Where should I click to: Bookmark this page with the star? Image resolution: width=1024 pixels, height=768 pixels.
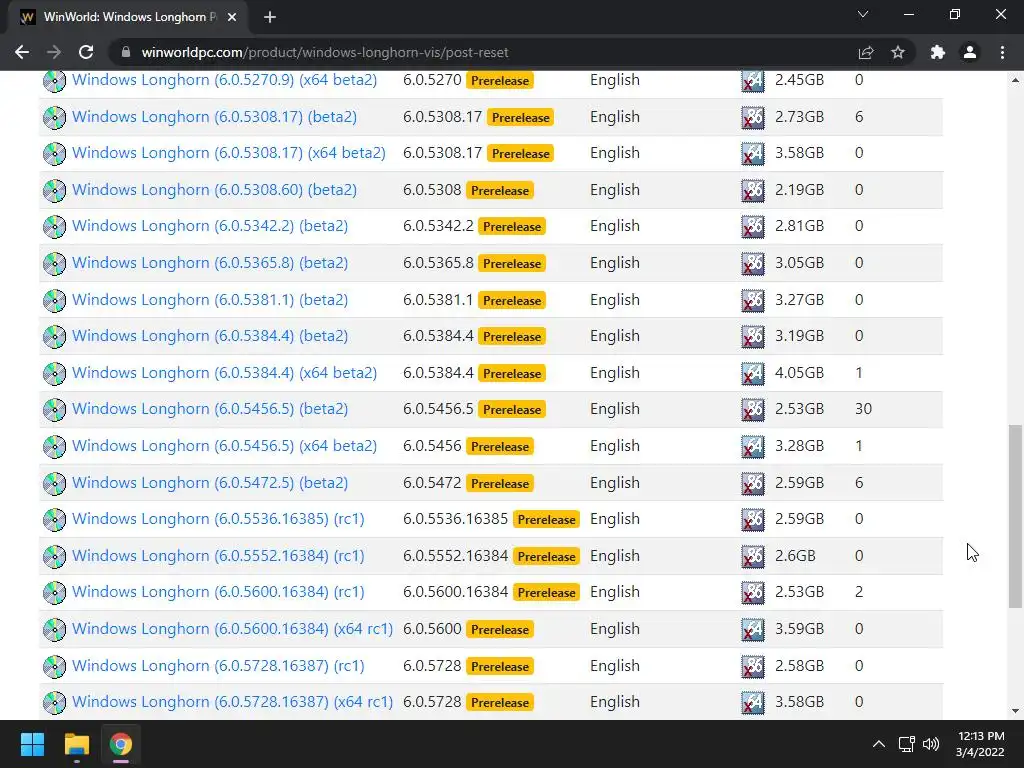[x=898, y=52]
